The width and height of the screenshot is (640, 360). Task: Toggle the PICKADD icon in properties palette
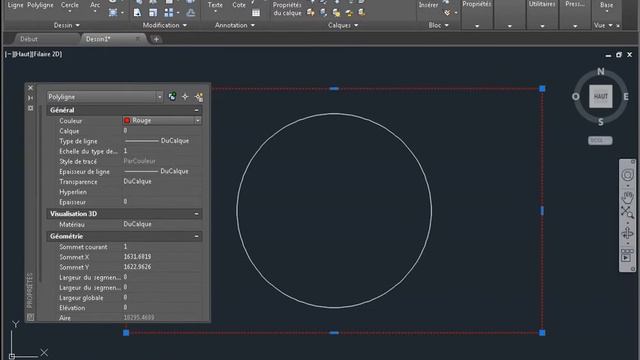tap(172, 97)
